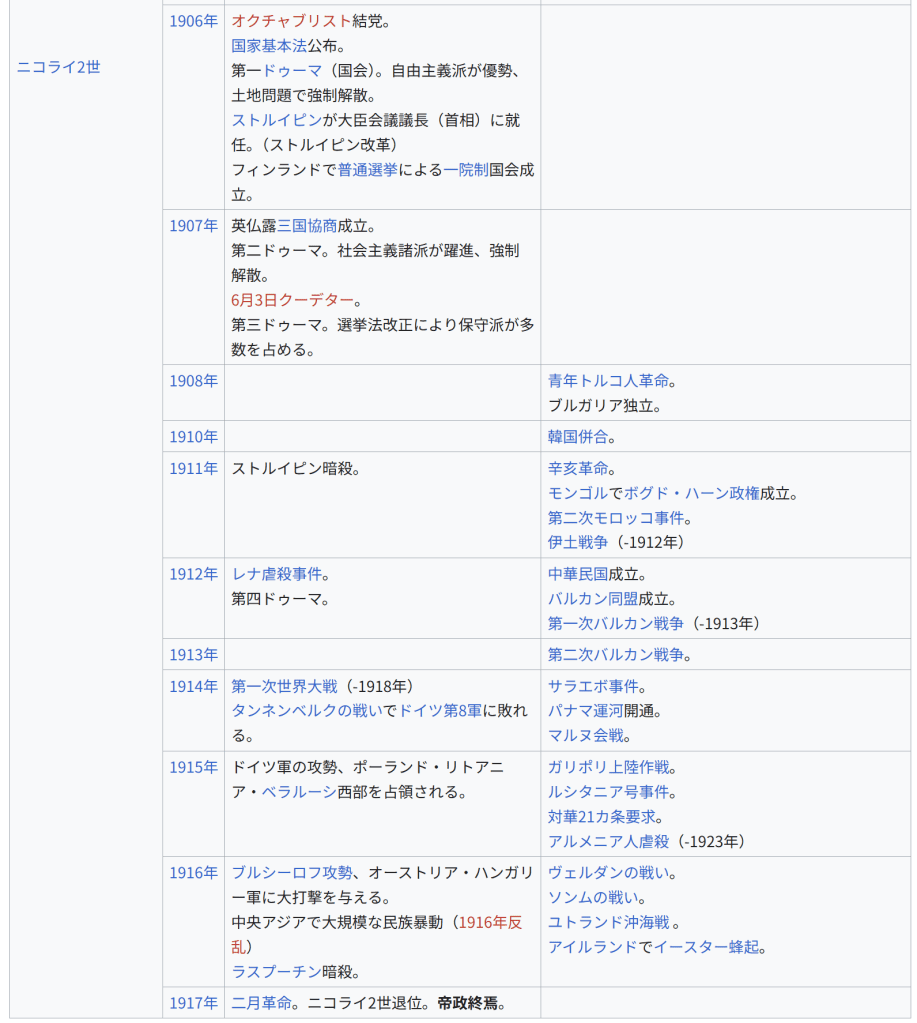The width and height of the screenshot is (917, 1023).
Task: Click the 第一次世界大戦 link
Action: pos(284,686)
